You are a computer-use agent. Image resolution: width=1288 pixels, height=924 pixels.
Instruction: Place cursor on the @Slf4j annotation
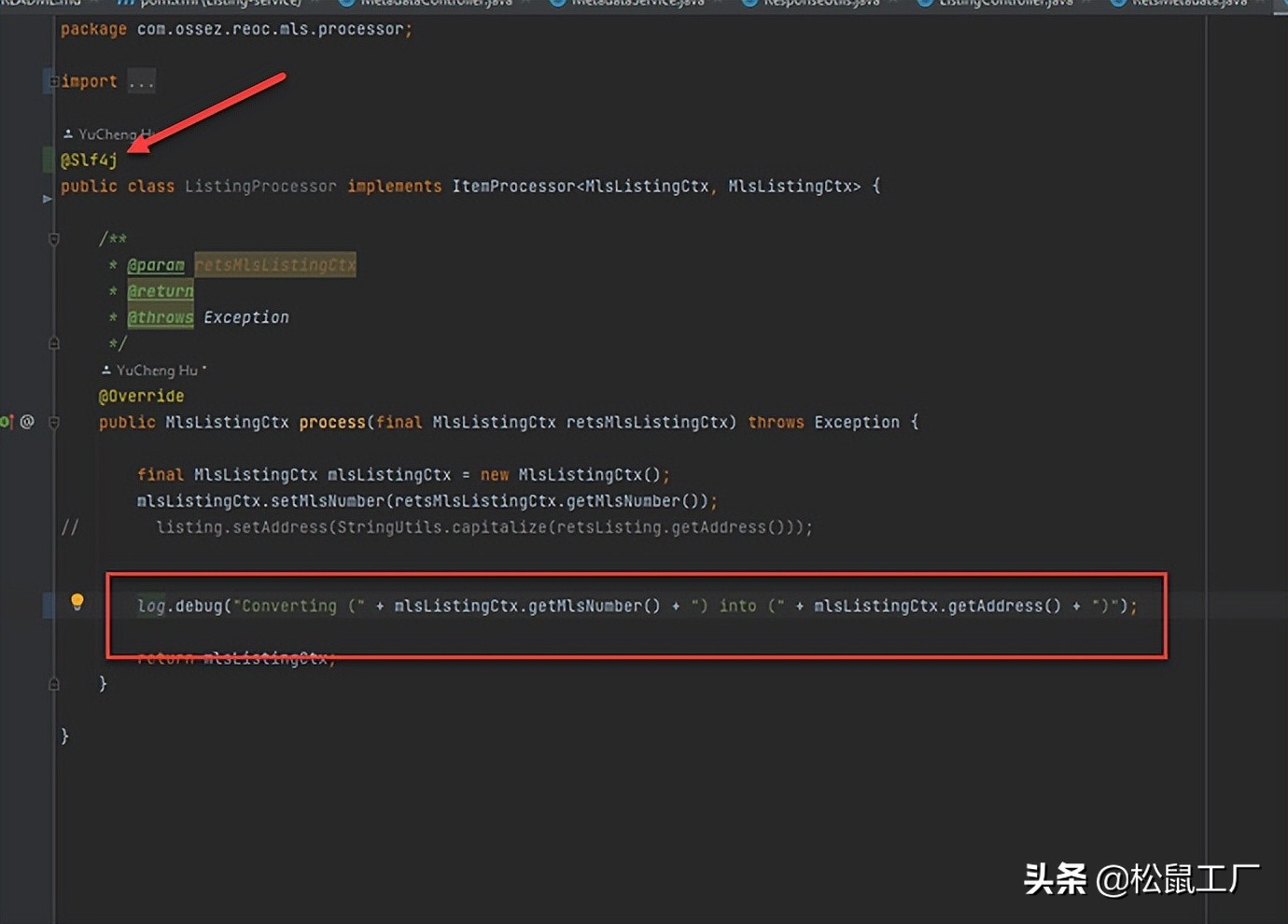pyautogui.click(x=90, y=161)
